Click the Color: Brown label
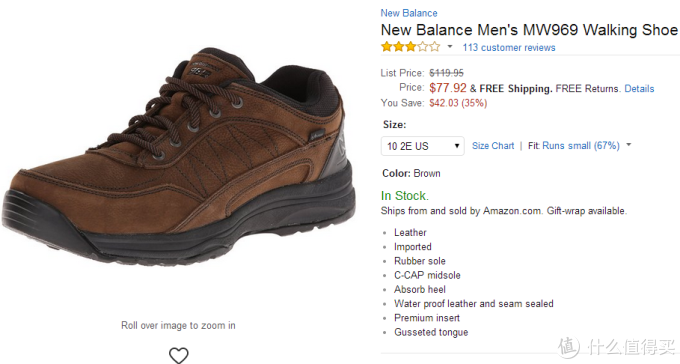The image size is (680, 364). [x=411, y=174]
